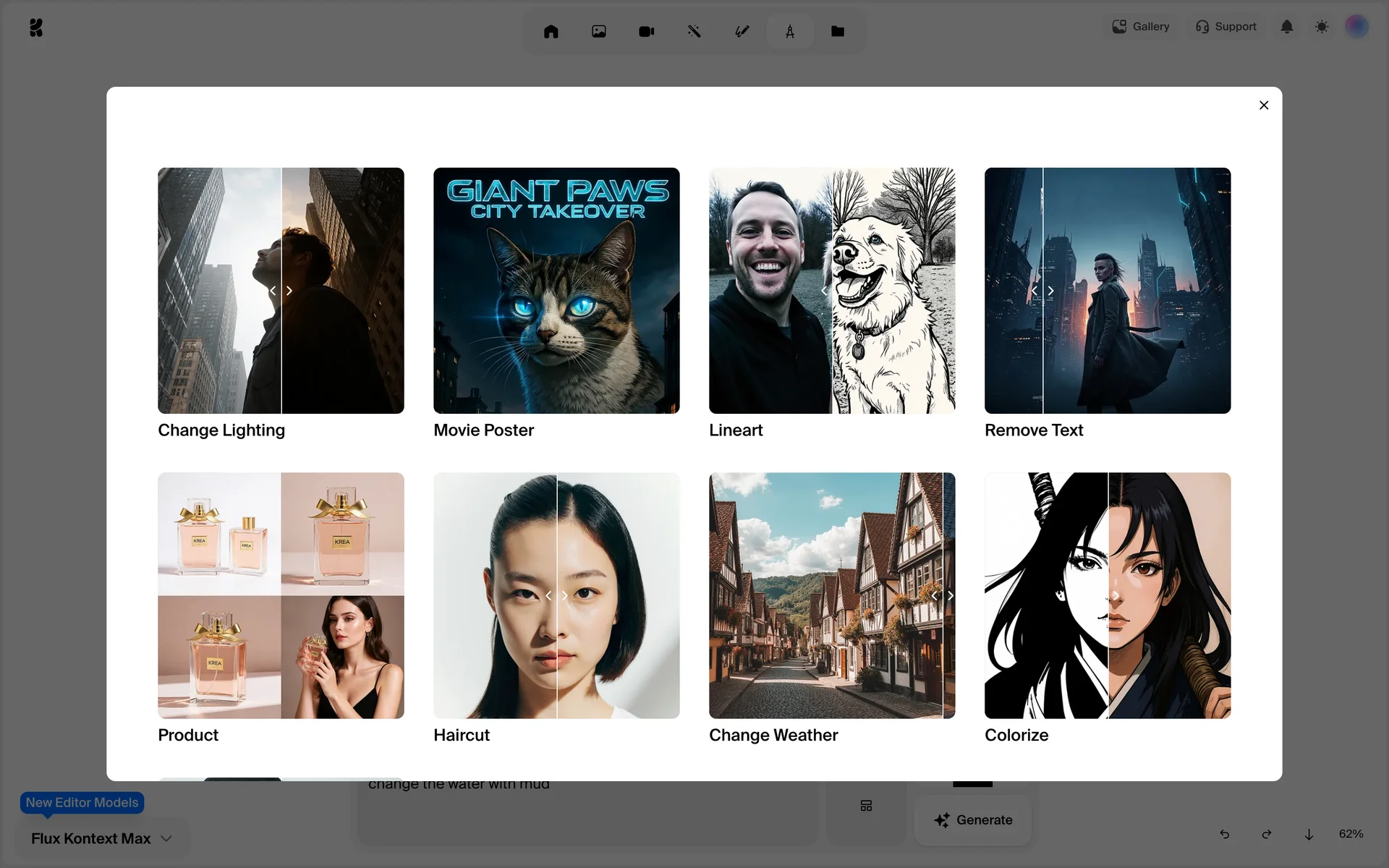
Task: Click the Redo arrow icon
Action: coord(1266,834)
